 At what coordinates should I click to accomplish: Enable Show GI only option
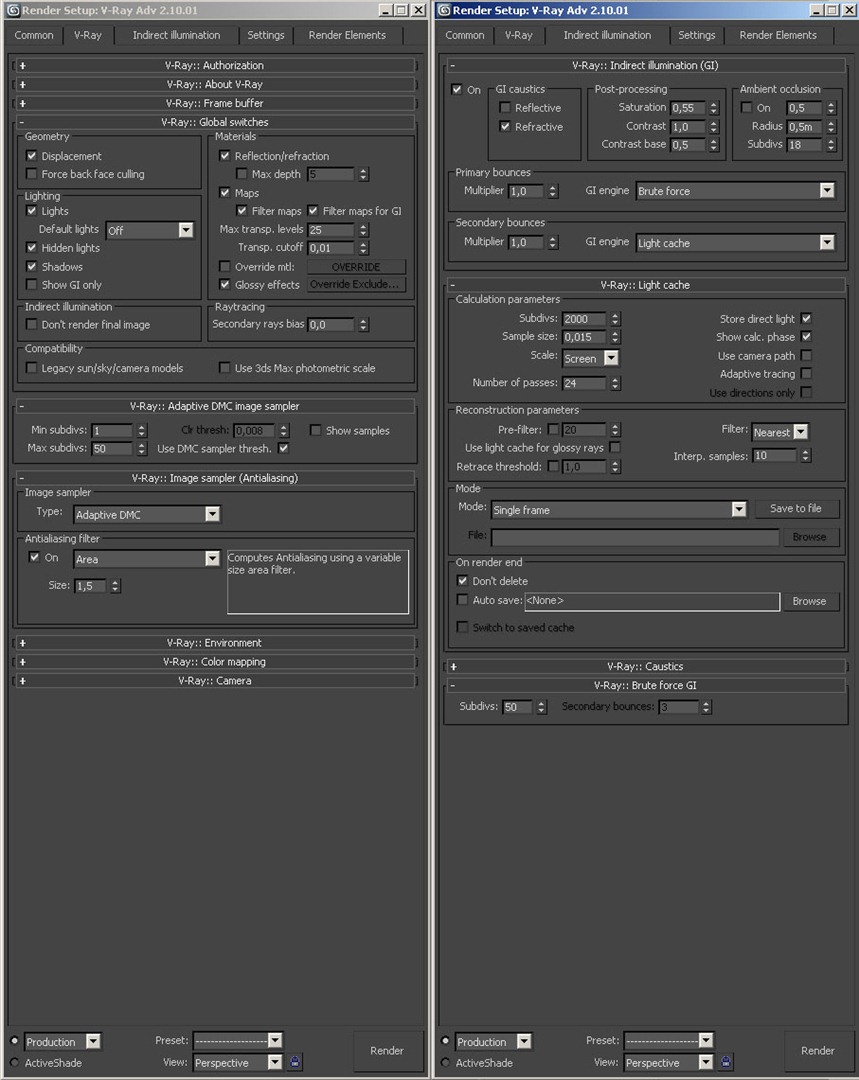coord(32,284)
